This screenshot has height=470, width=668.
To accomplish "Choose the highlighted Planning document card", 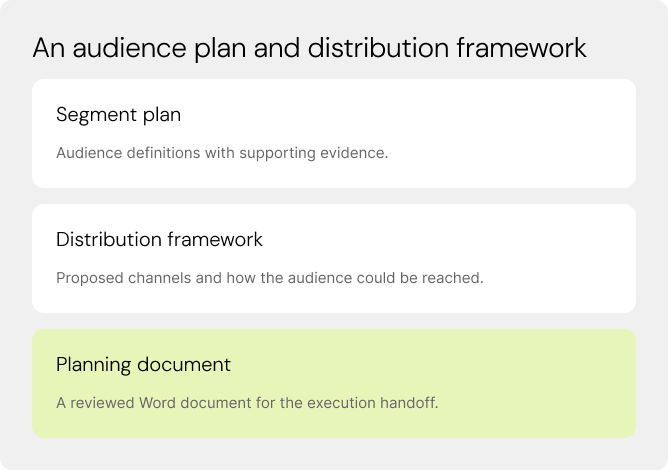I will (334, 383).
